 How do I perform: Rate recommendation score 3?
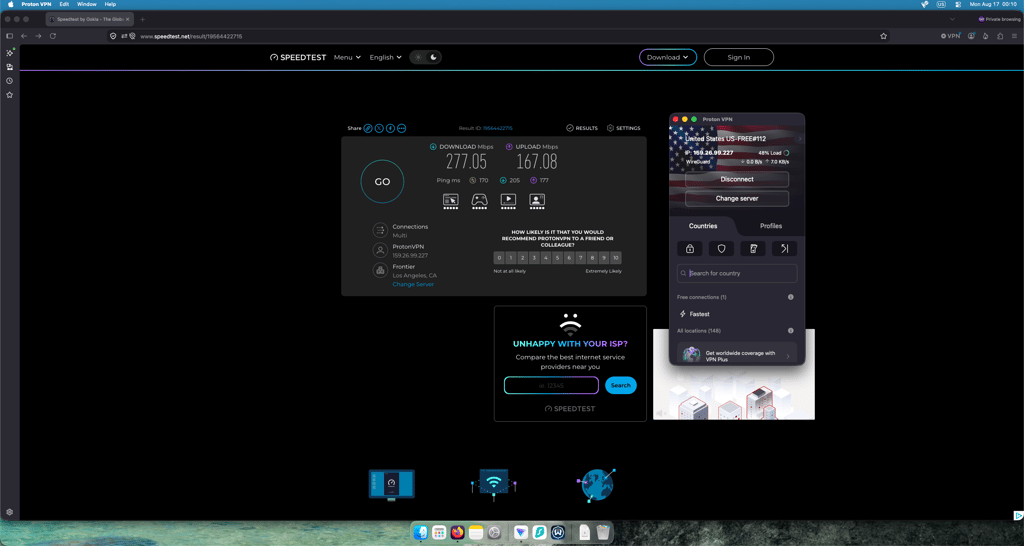pos(534,258)
